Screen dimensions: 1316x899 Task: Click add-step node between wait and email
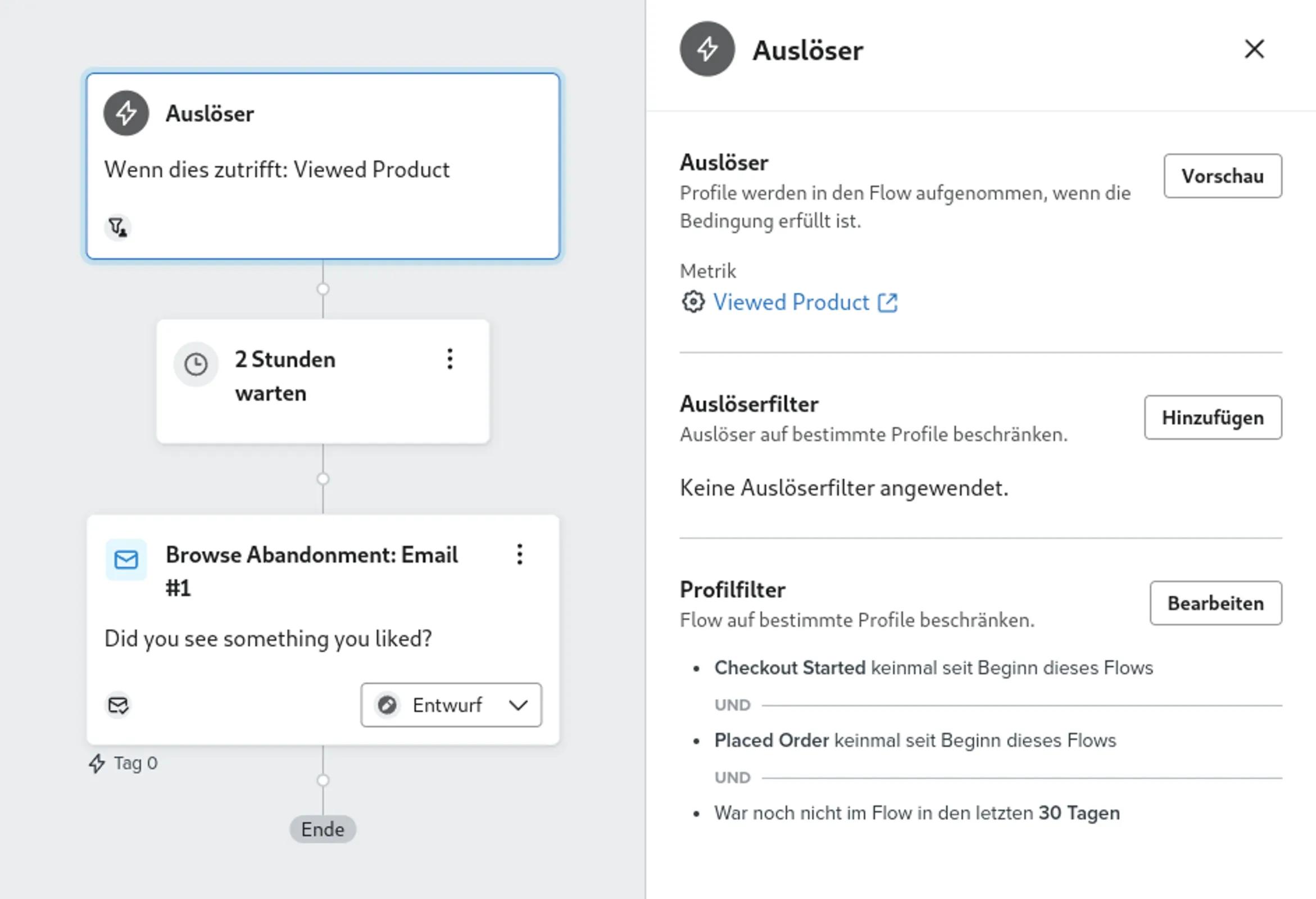tap(323, 479)
